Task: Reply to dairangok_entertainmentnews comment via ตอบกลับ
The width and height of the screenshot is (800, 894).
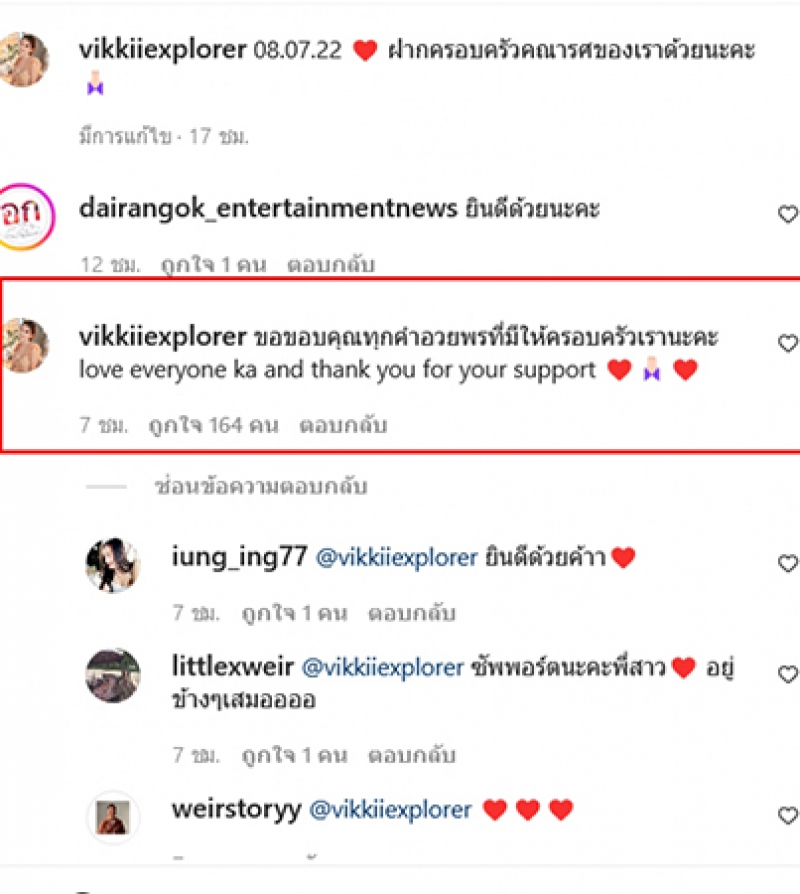Action: tap(331, 265)
